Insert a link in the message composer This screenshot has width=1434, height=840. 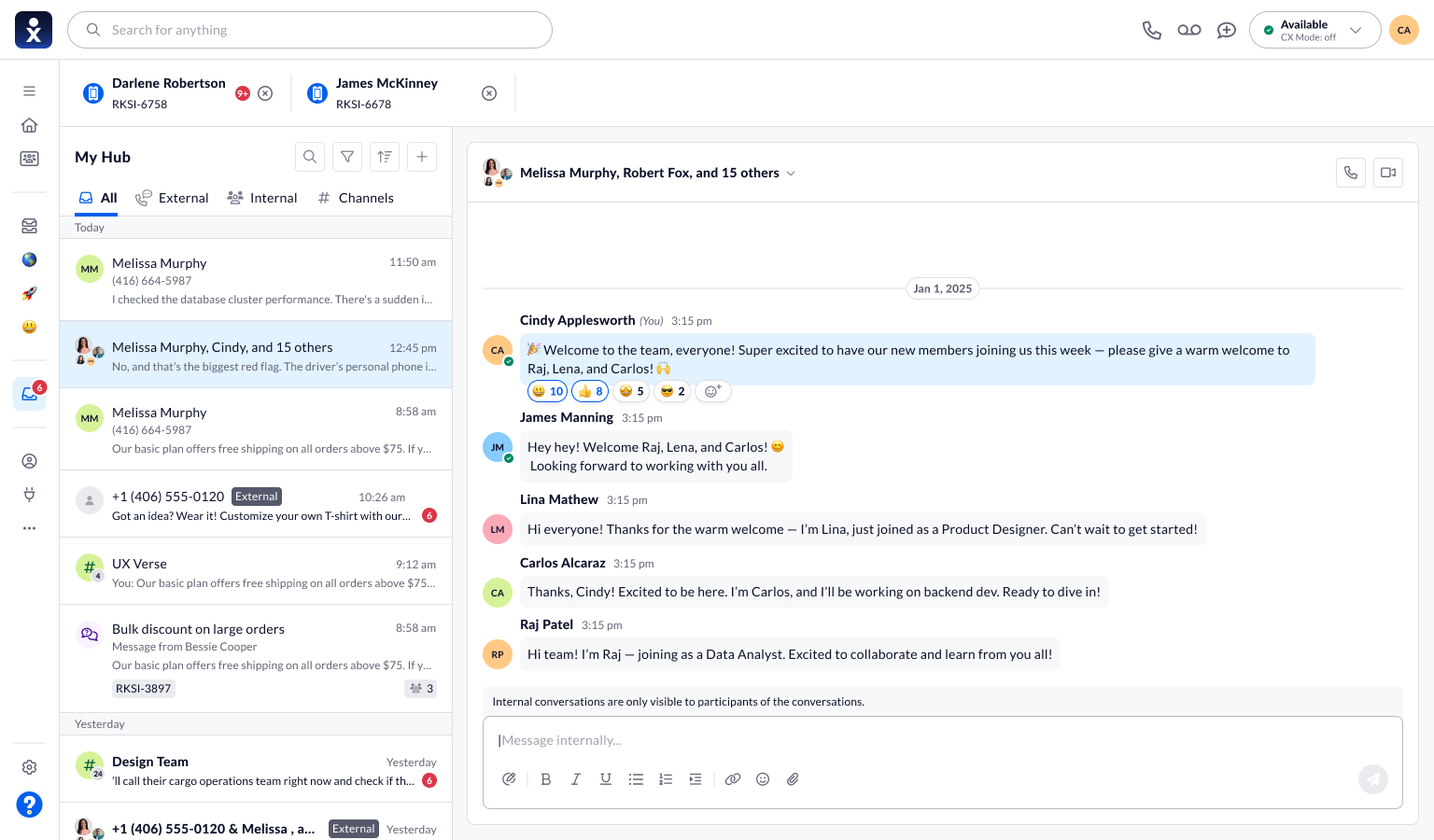(x=733, y=779)
